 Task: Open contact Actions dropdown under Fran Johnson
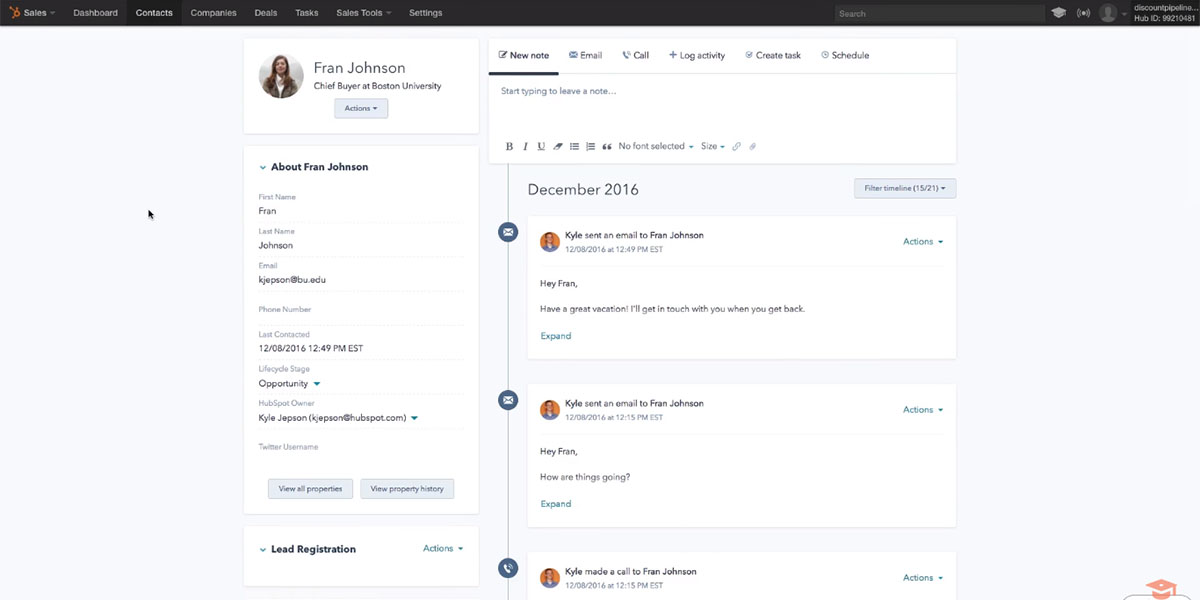point(361,108)
